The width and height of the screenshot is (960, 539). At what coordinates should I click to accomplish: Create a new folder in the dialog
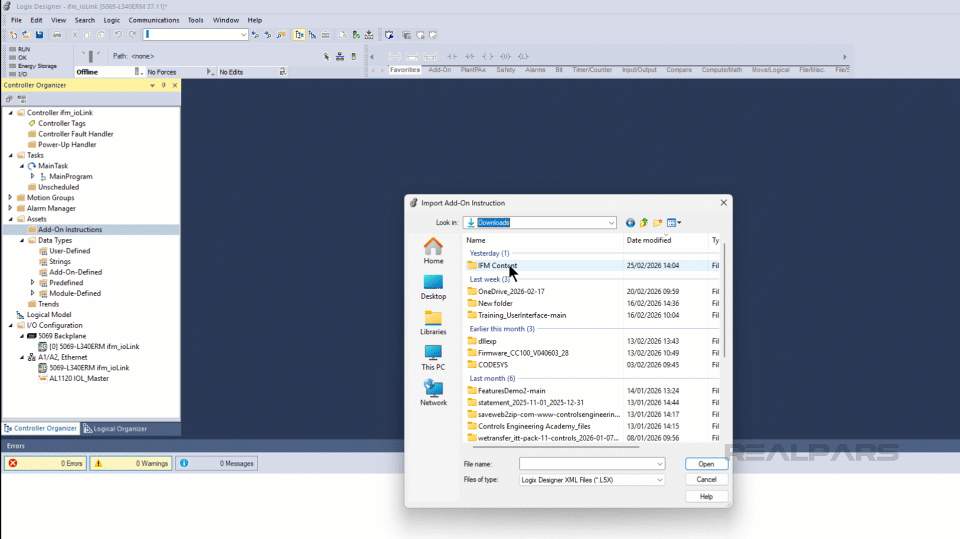click(658, 223)
